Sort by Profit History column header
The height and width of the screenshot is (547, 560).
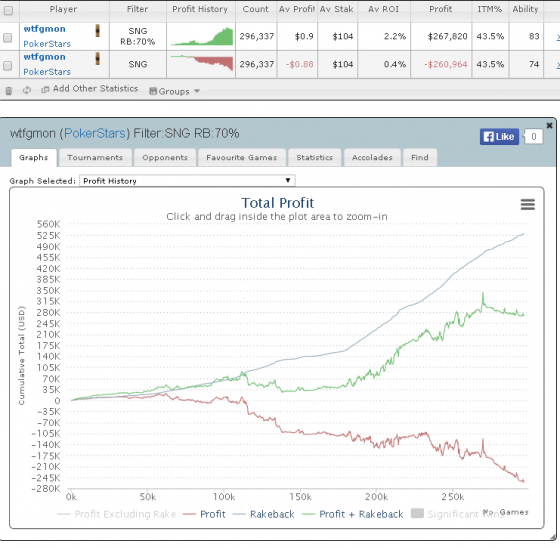[200, 9]
